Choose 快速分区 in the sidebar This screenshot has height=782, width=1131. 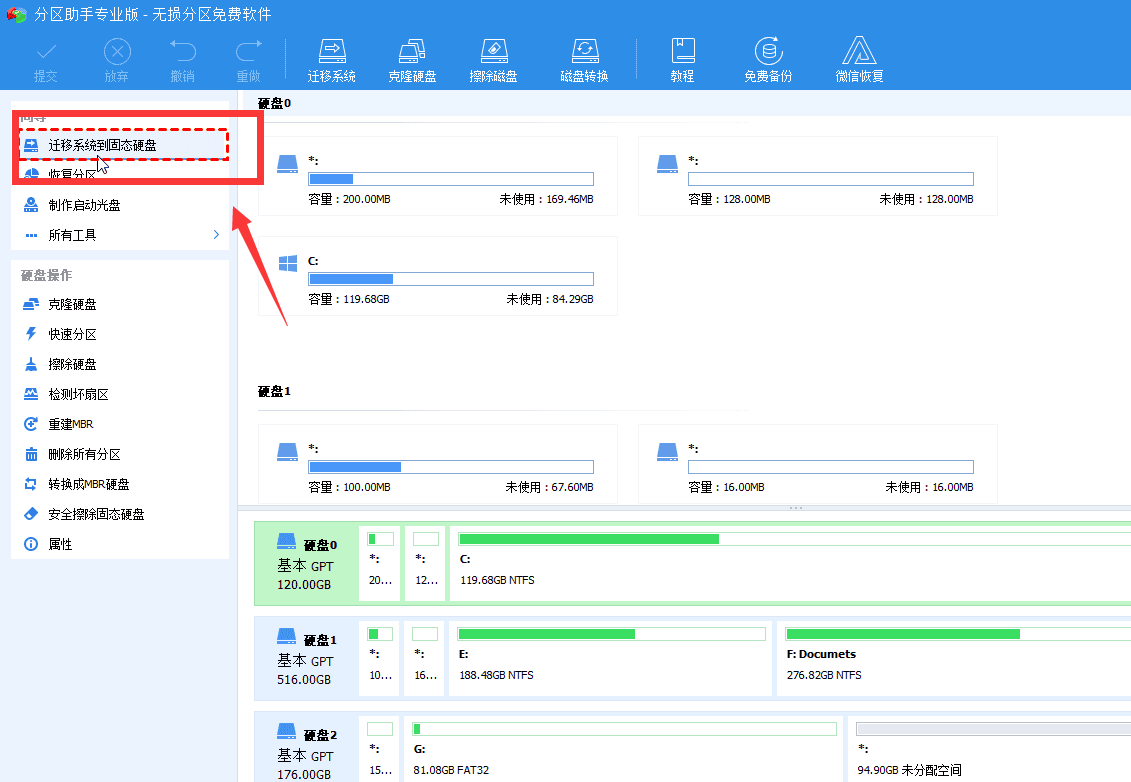point(120,334)
